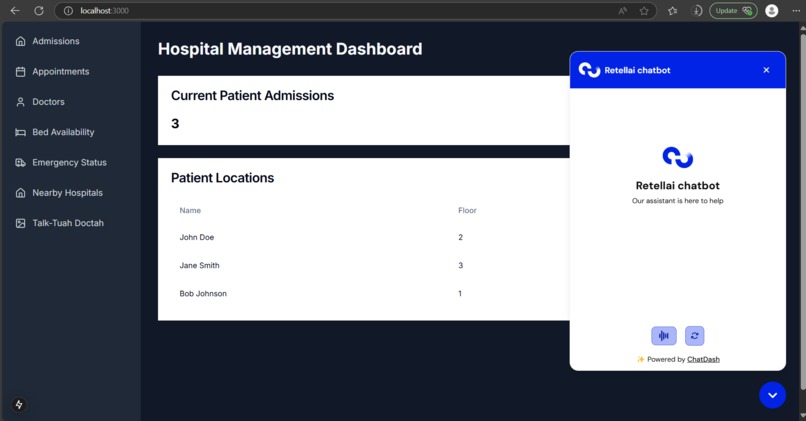Open the browser downloads icon
The height and width of the screenshot is (421, 806).
pyautogui.click(x=697, y=11)
